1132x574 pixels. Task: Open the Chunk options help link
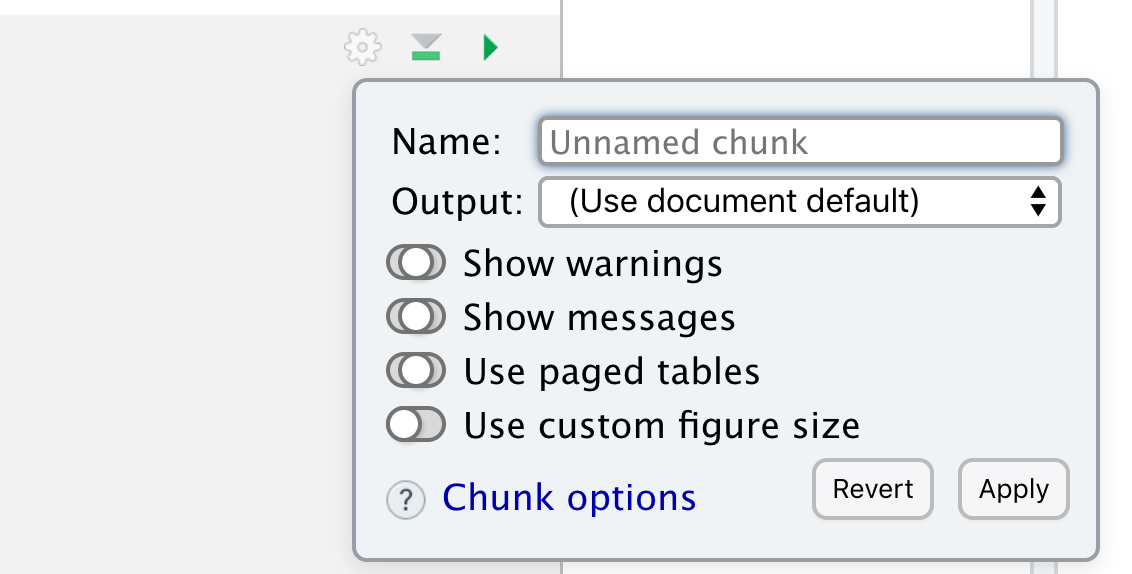pos(569,497)
